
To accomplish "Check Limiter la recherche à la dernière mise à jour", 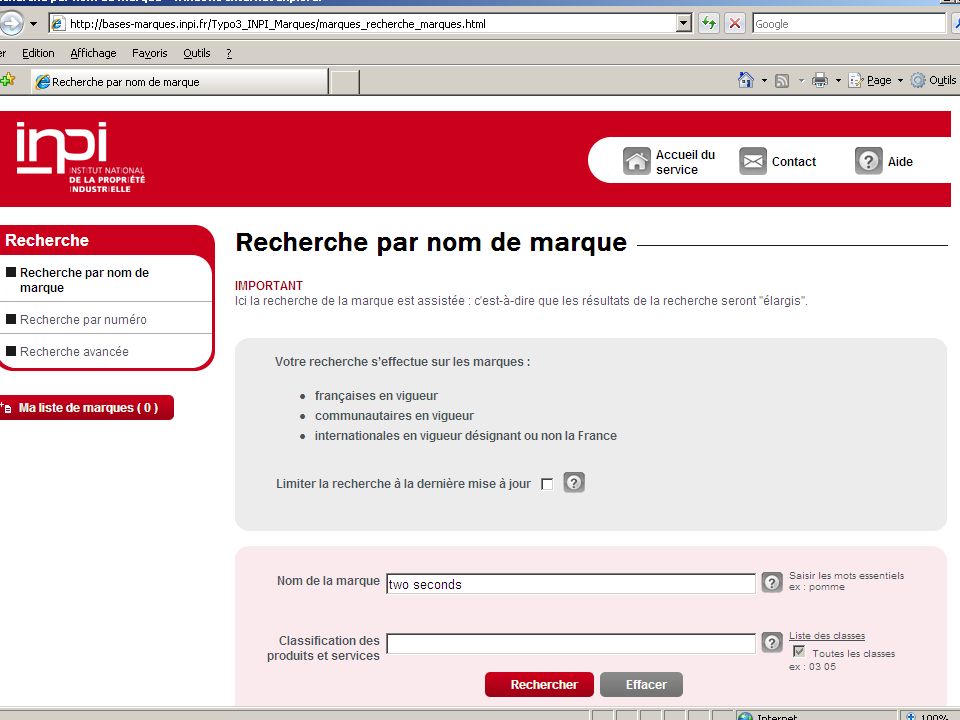I will pos(547,484).
